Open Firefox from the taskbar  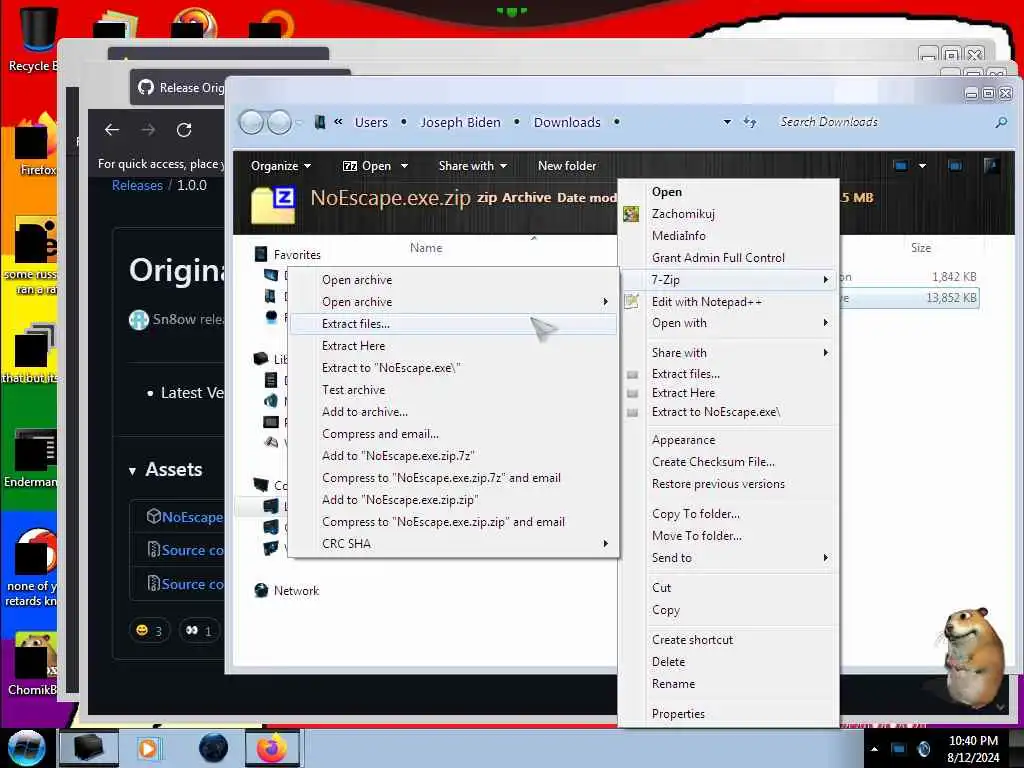click(x=272, y=748)
